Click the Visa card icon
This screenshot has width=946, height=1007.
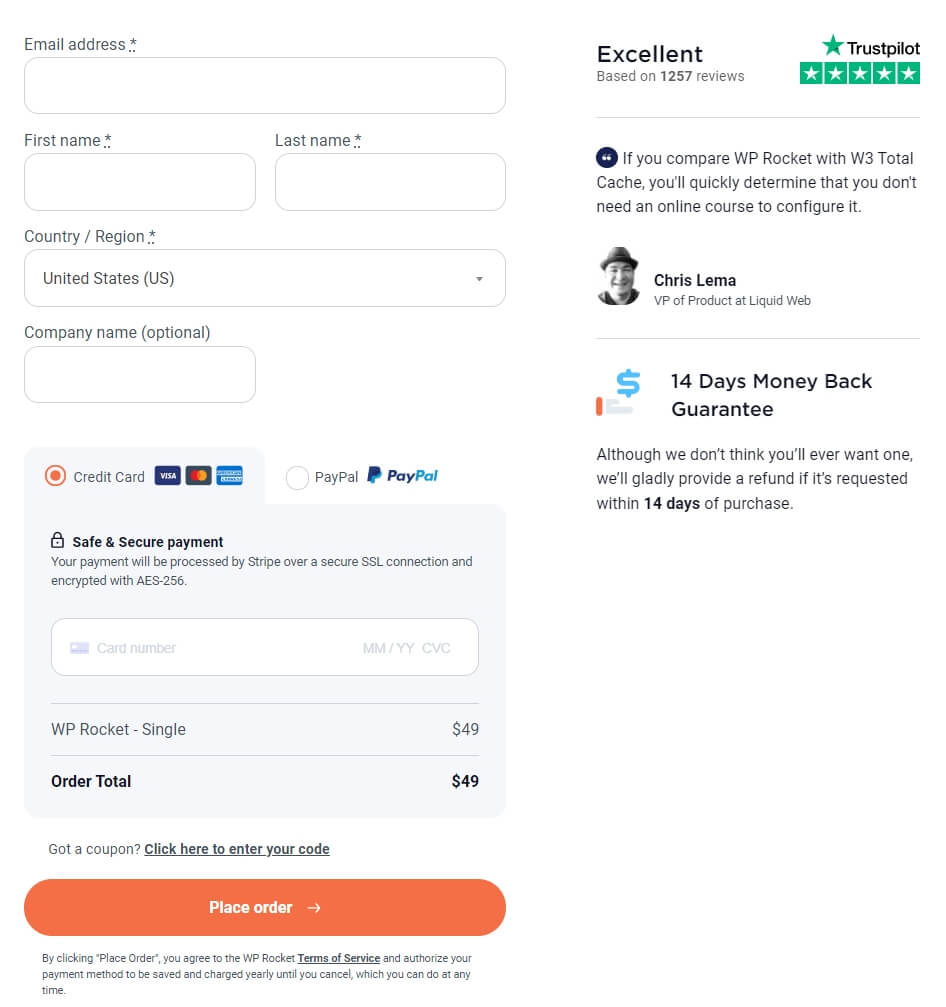click(x=168, y=476)
